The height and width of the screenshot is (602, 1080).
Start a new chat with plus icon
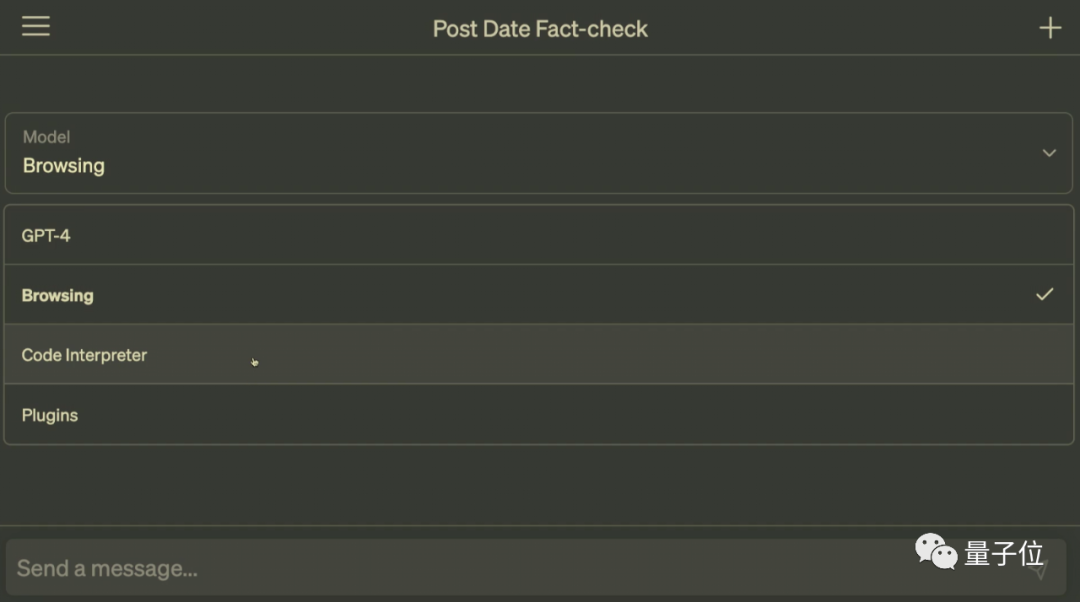[1050, 28]
